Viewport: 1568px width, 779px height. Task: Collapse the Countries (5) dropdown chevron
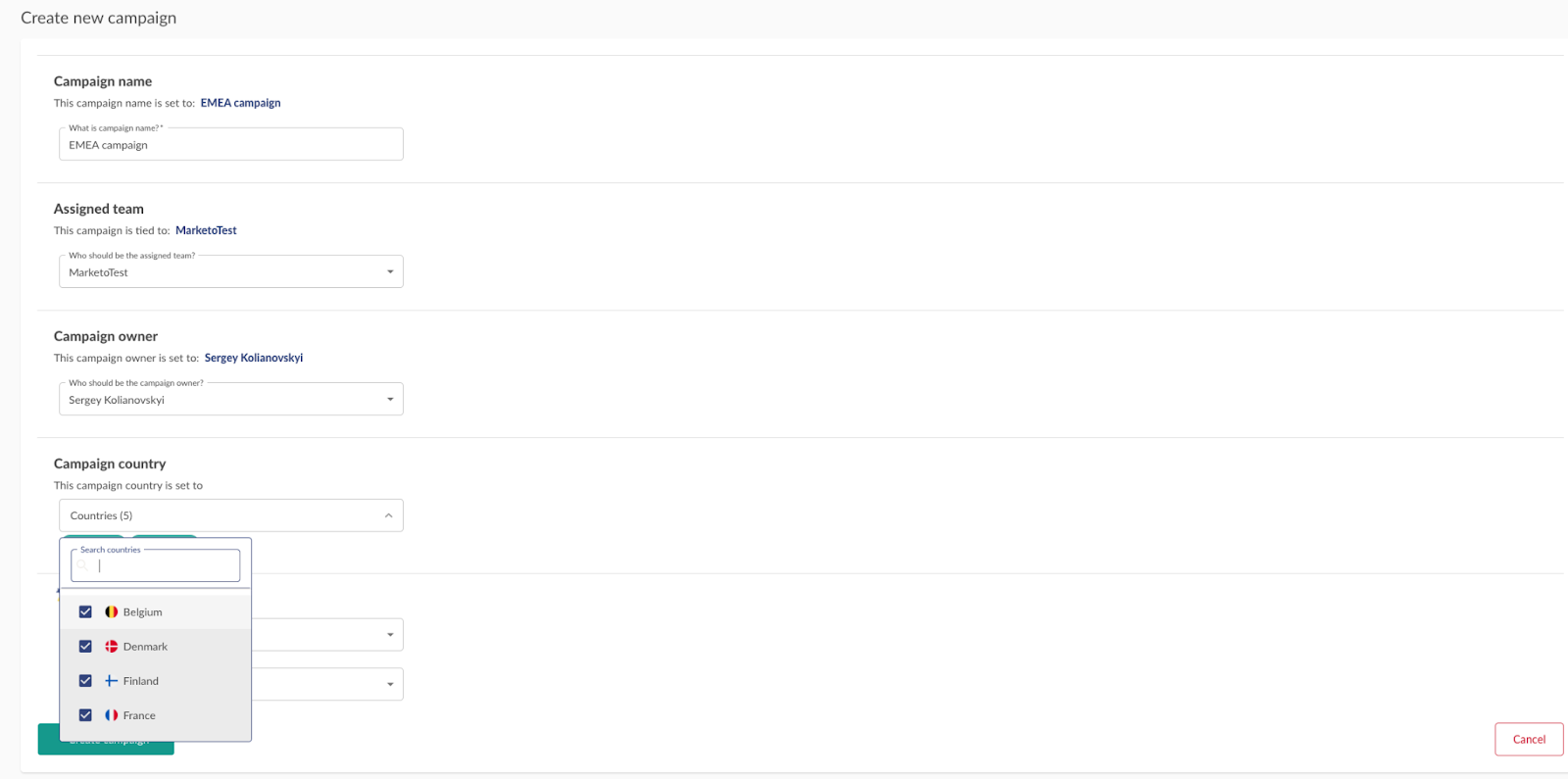(388, 515)
